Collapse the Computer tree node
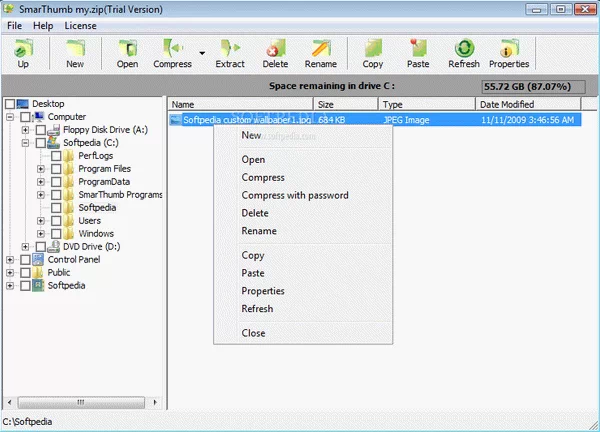The width and height of the screenshot is (600, 432). 10,117
